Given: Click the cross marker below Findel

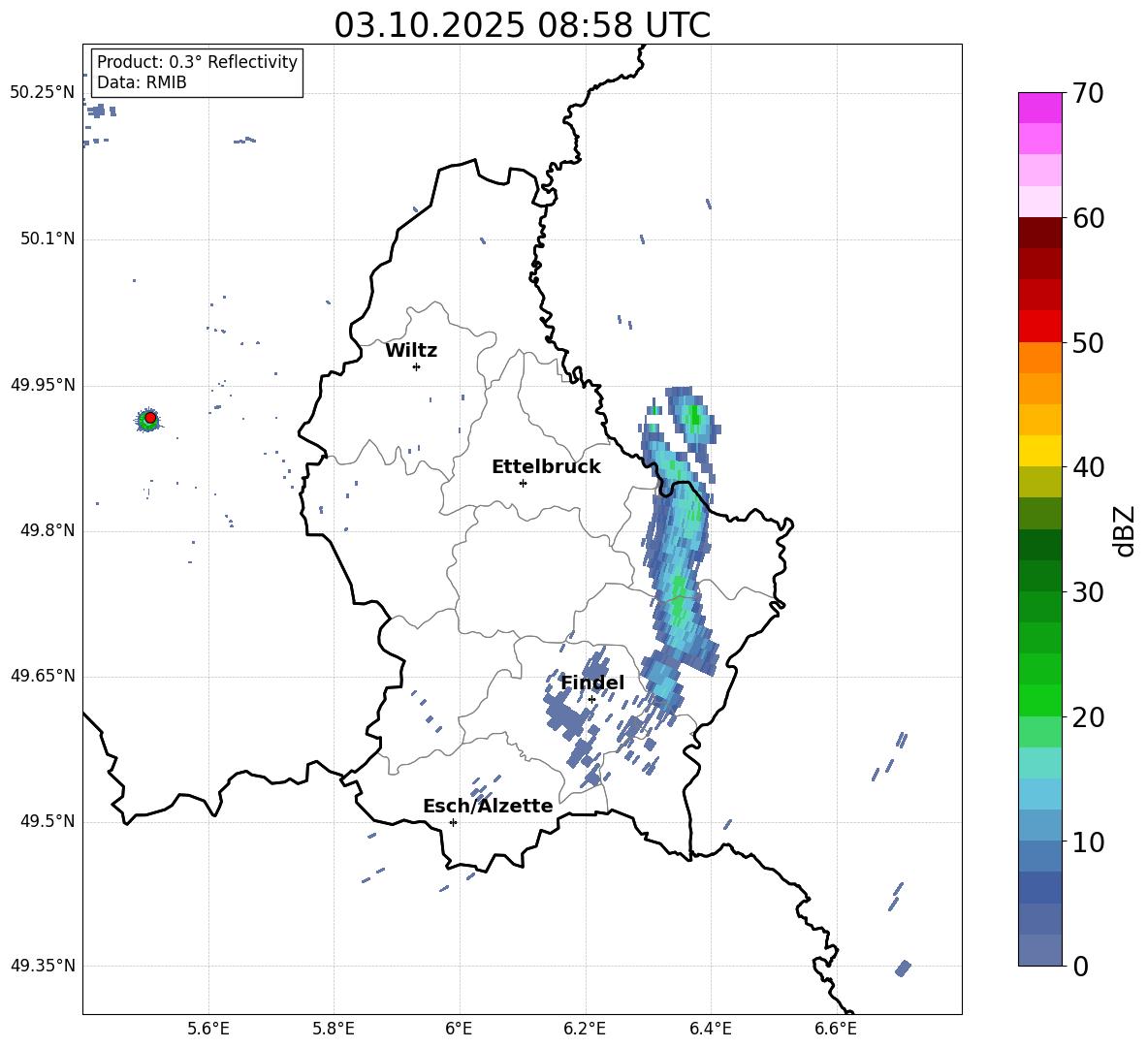Looking at the screenshot, I should tap(591, 700).
